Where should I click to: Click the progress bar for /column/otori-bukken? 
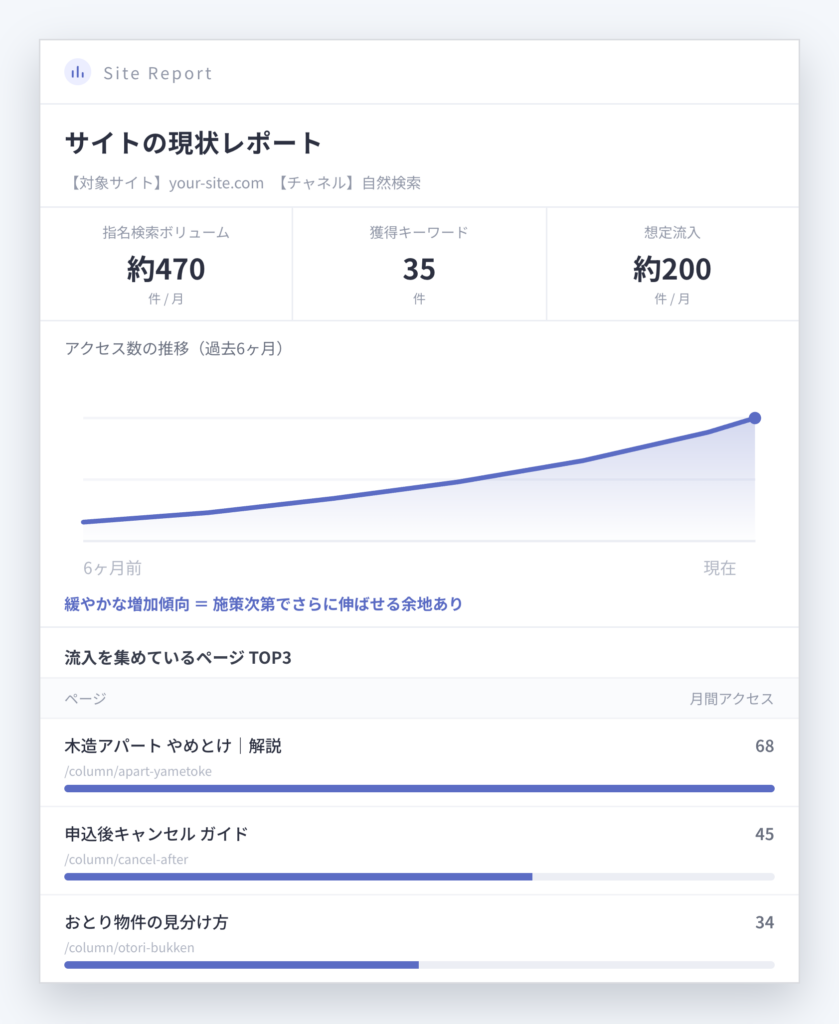click(419, 965)
